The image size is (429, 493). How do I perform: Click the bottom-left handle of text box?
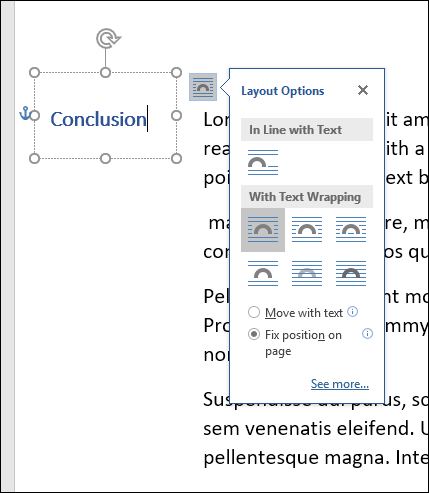[34, 159]
